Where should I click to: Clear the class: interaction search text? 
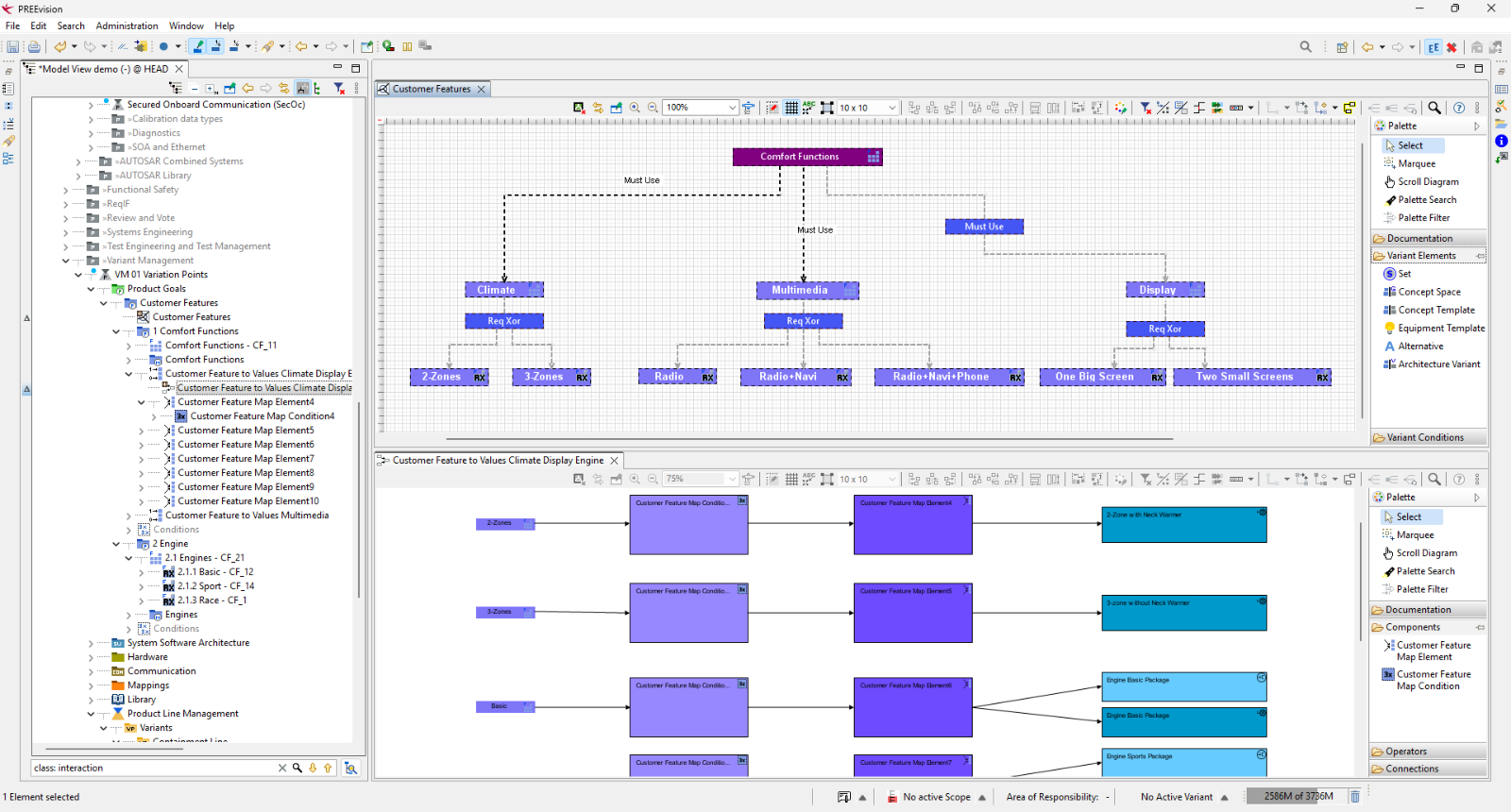coord(281,768)
